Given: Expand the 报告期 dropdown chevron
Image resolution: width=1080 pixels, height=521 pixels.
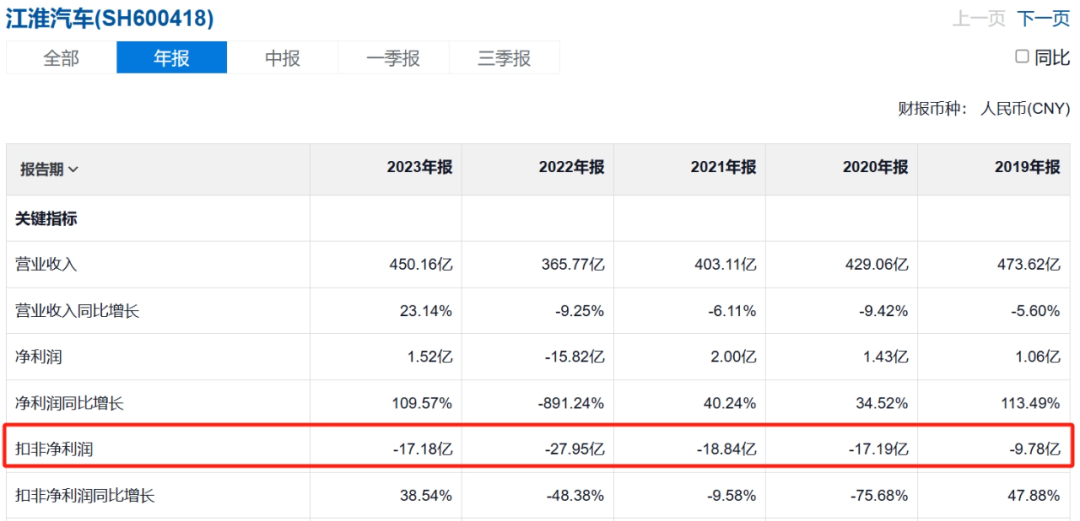Looking at the screenshot, I should 74,170.
